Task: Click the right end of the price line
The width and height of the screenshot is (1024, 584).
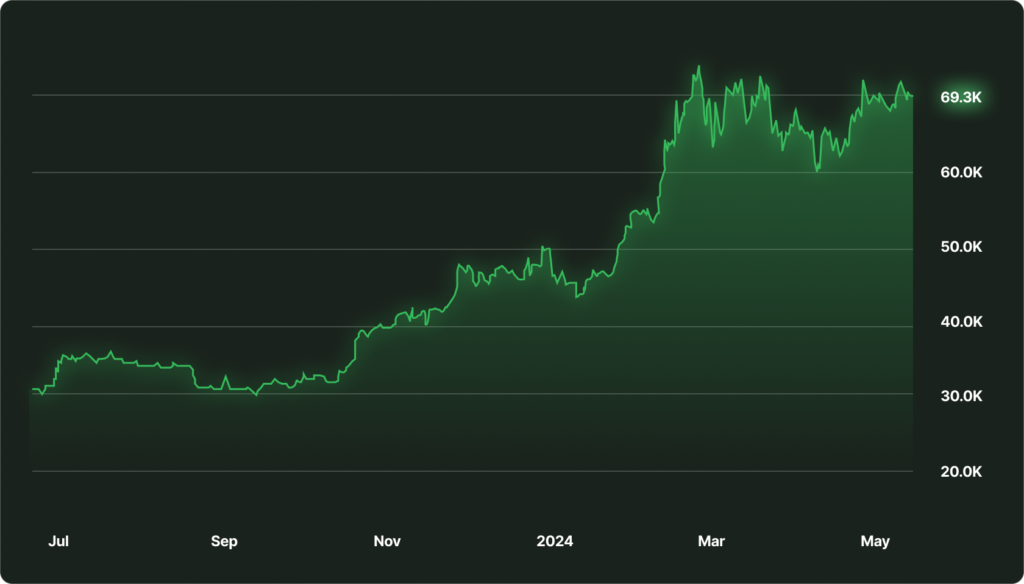Action: pos(912,96)
